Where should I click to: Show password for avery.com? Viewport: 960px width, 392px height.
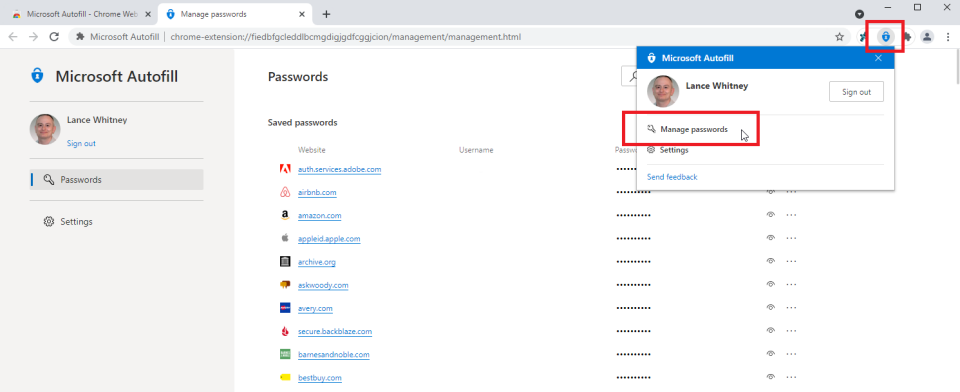(x=771, y=307)
